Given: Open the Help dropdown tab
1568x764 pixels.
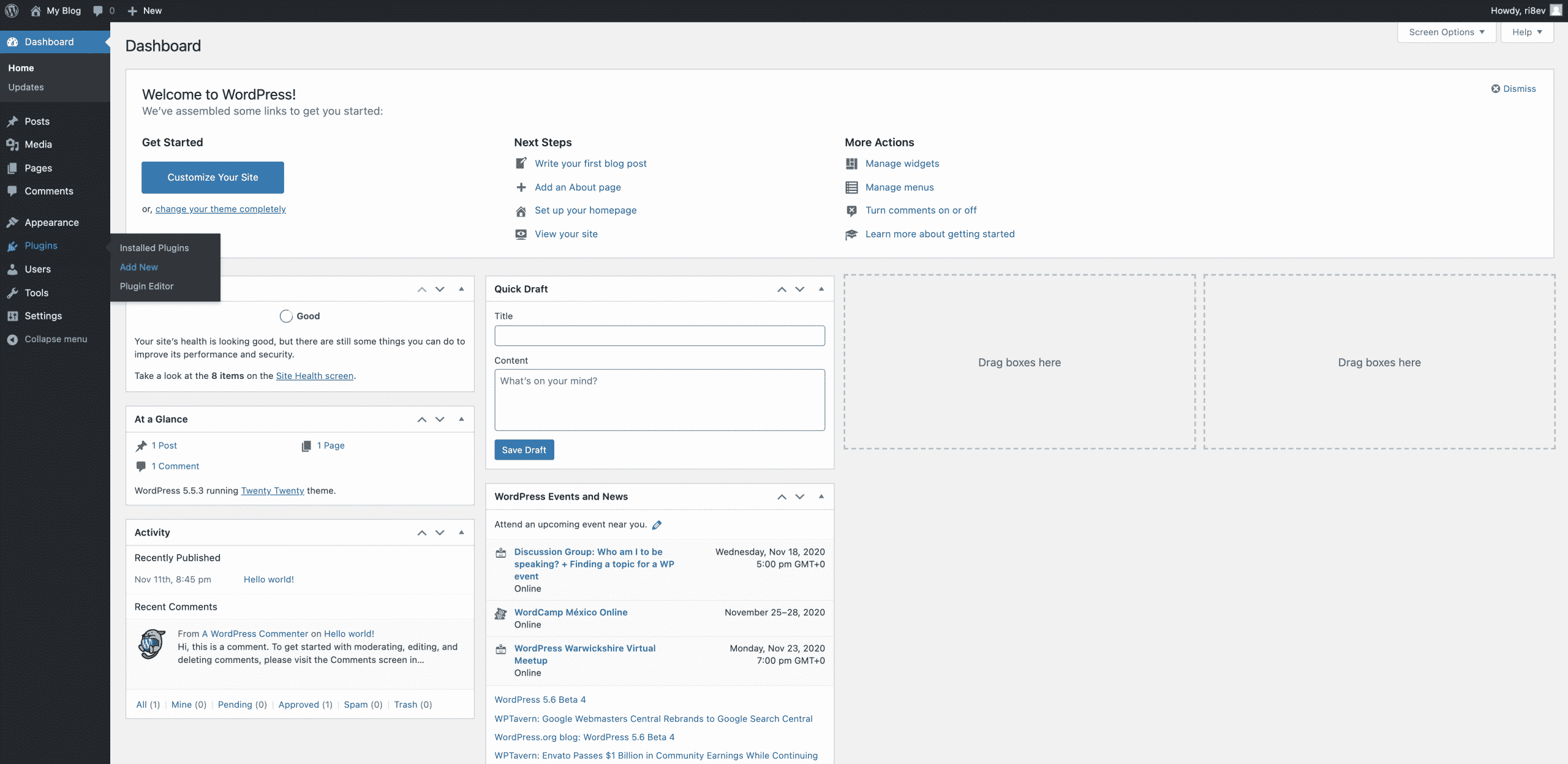Looking at the screenshot, I should [x=1527, y=32].
